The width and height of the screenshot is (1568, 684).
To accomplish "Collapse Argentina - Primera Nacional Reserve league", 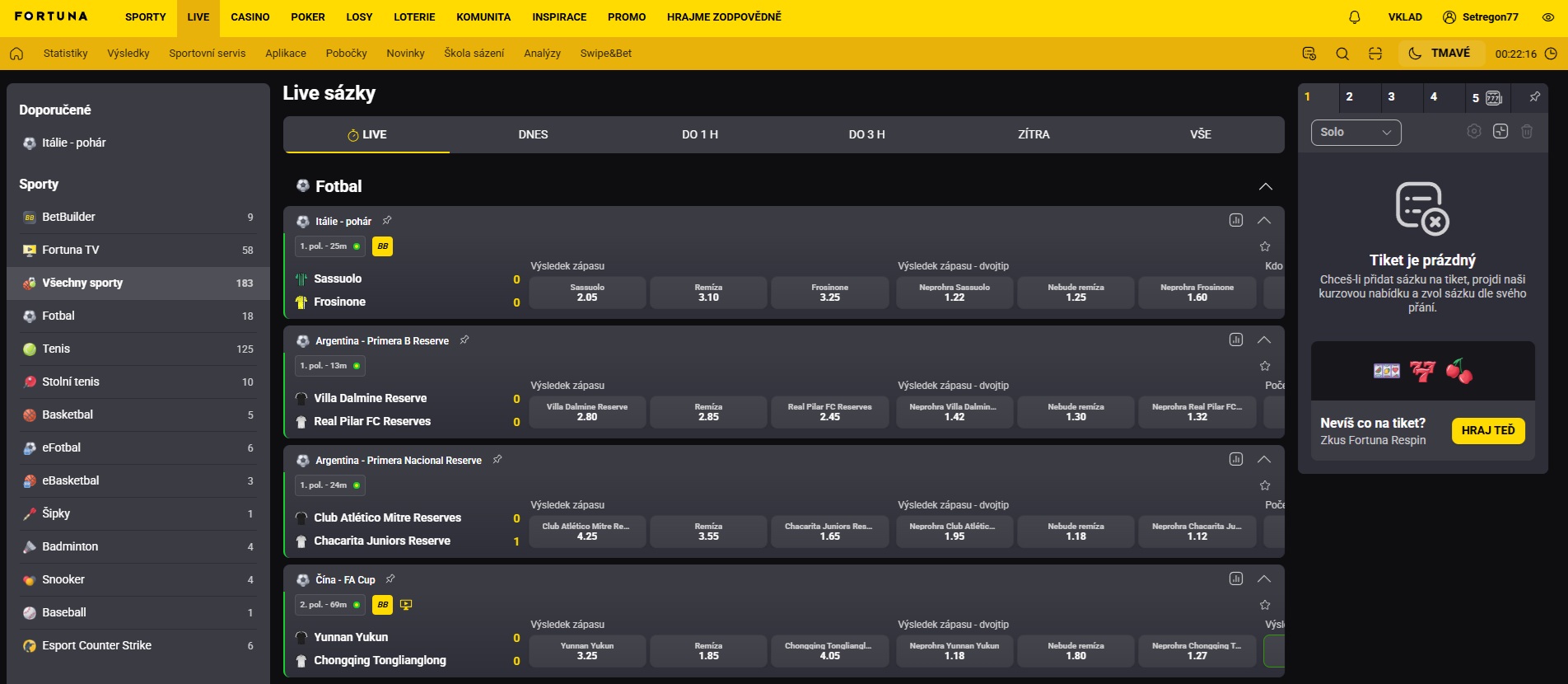I will (x=1264, y=459).
